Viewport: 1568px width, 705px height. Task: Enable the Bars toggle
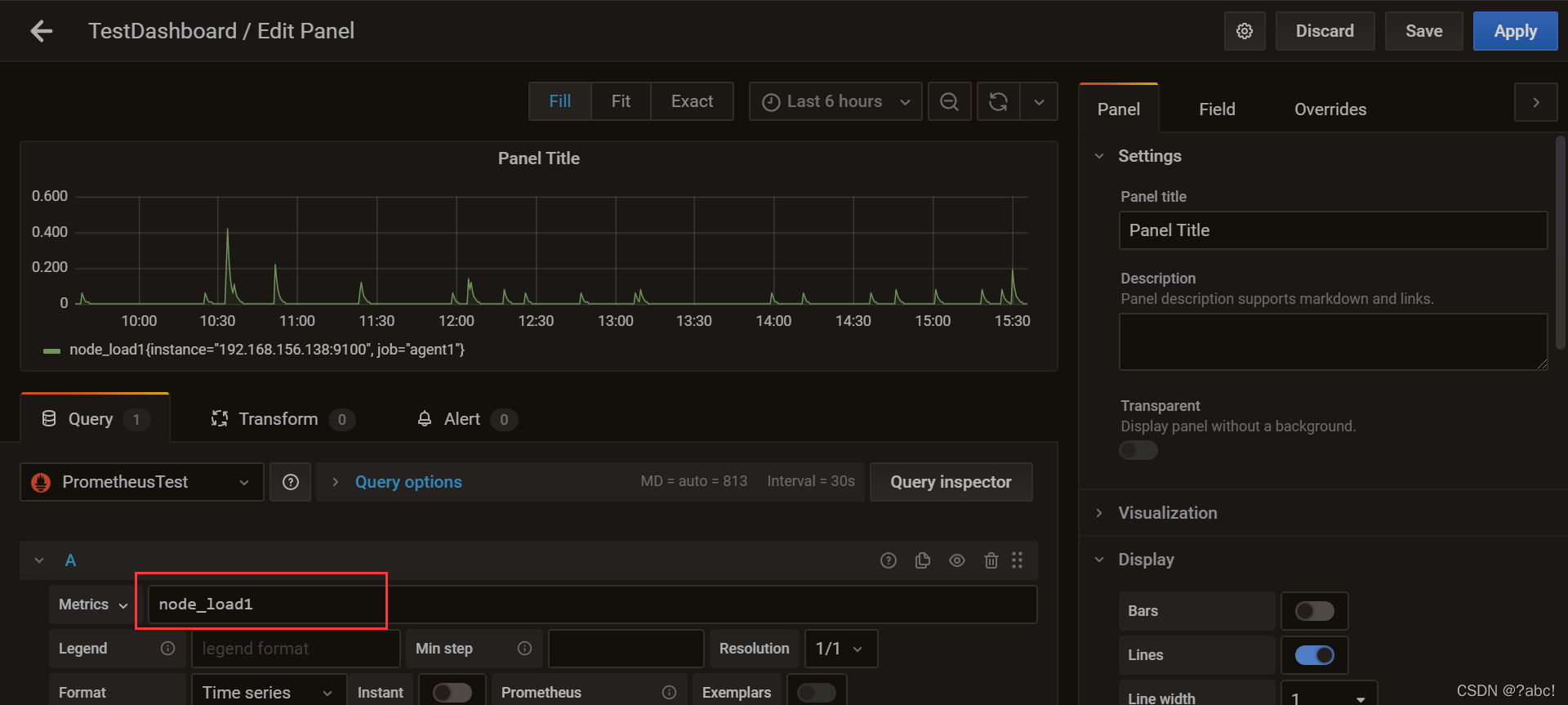tap(1315, 611)
